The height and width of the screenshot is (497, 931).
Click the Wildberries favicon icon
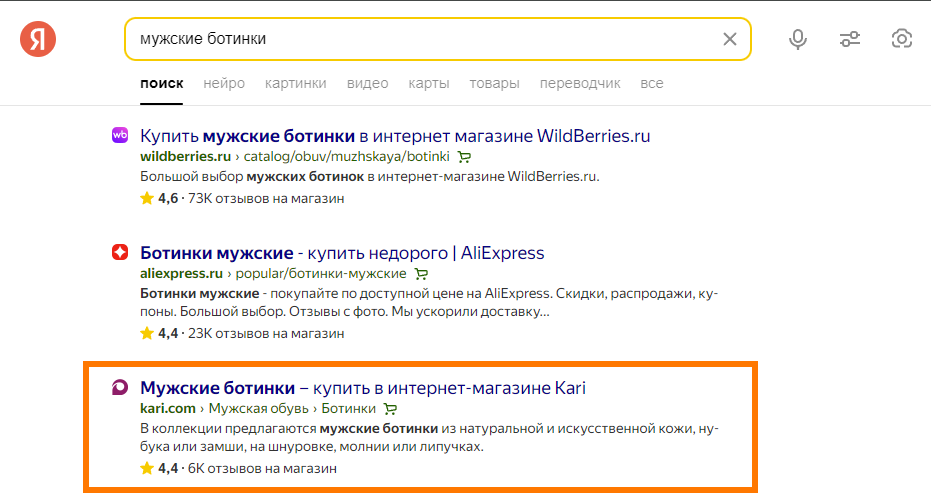click(120, 135)
